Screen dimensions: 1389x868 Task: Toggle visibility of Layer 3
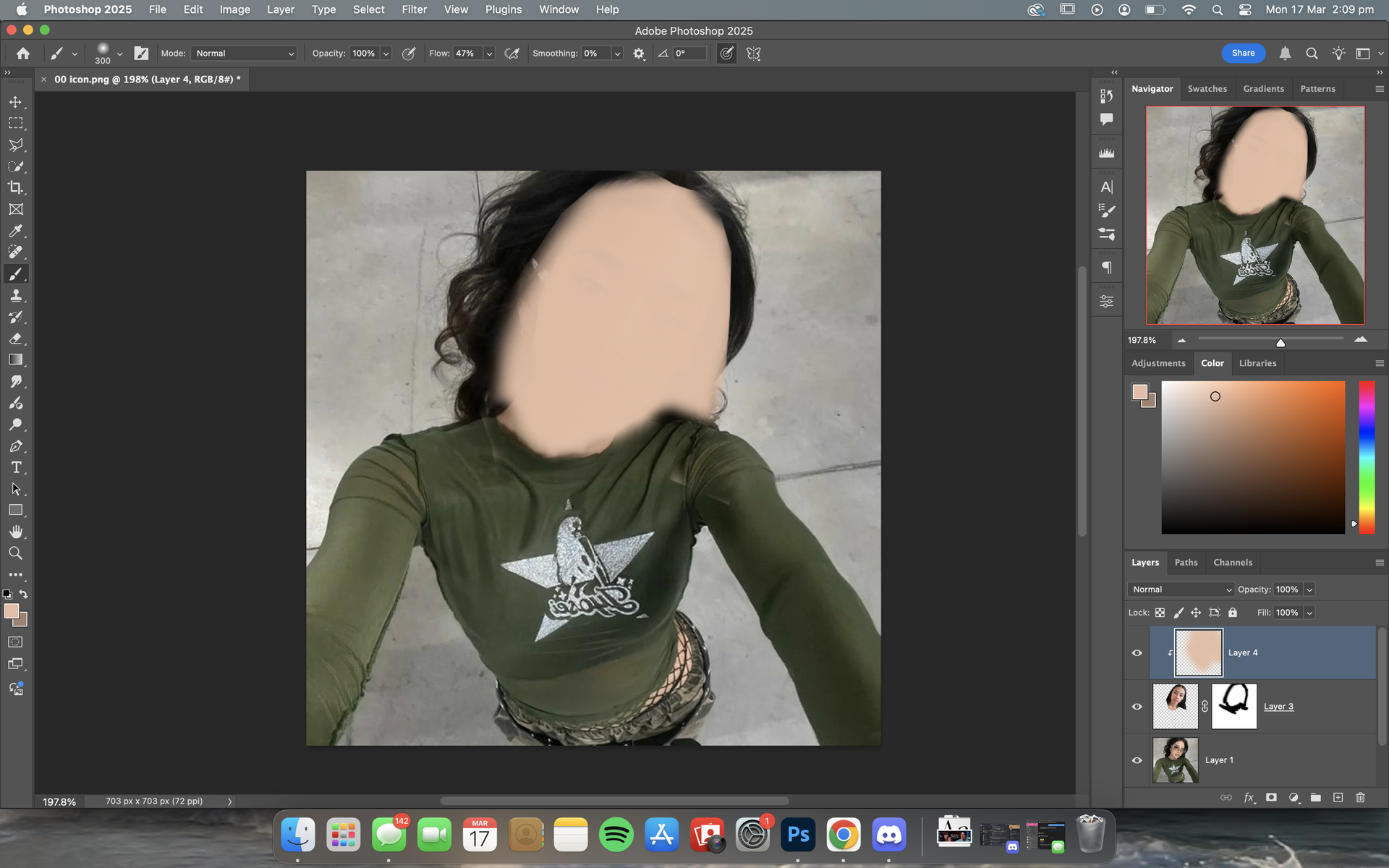(1137, 707)
